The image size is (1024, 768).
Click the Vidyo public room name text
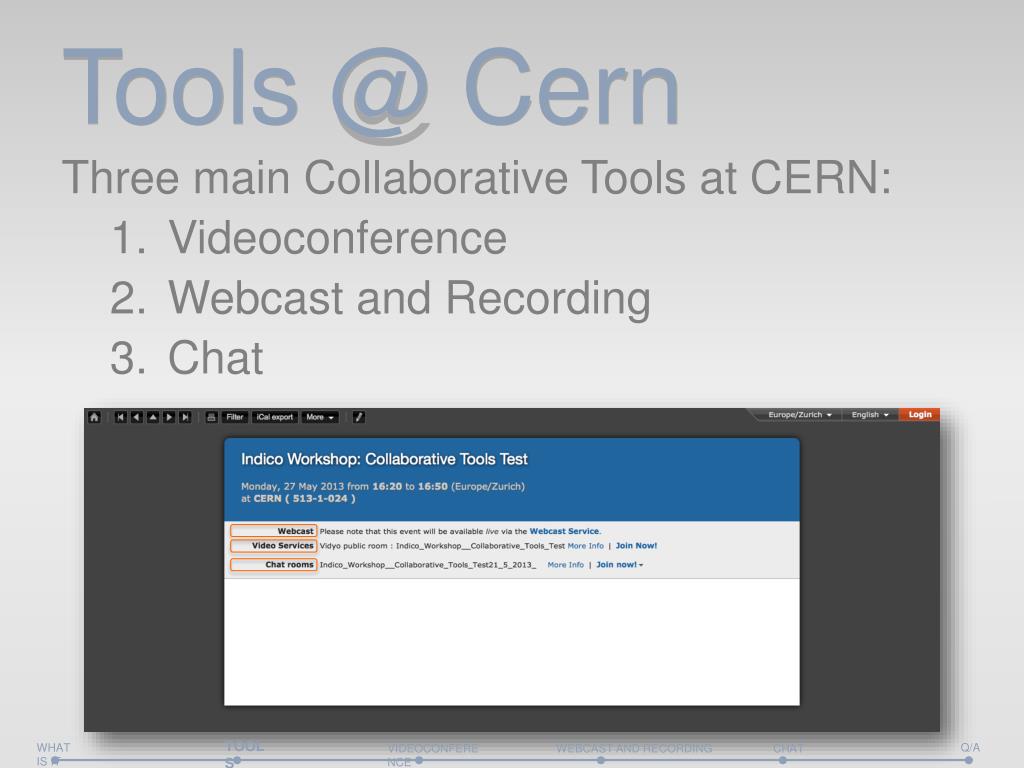pyautogui.click(x=480, y=546)
